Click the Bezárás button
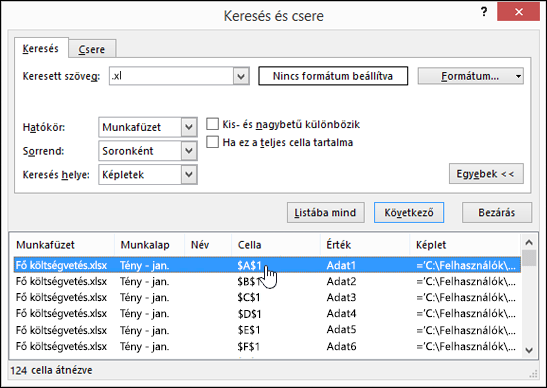The image size is (547, 388). point(497,212)
